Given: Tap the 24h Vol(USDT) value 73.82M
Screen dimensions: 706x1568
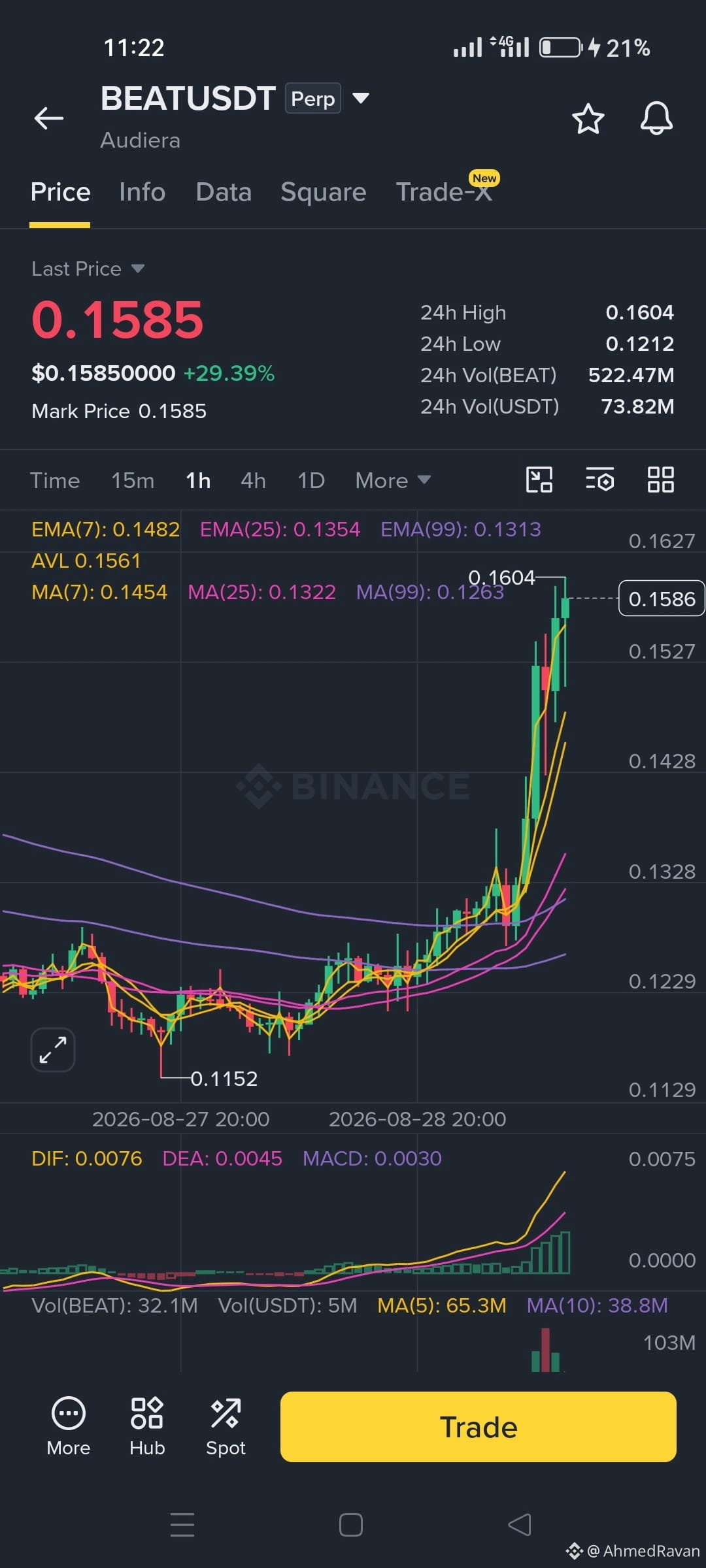Looking at the screenshot, I should click(x=637, y=406).
